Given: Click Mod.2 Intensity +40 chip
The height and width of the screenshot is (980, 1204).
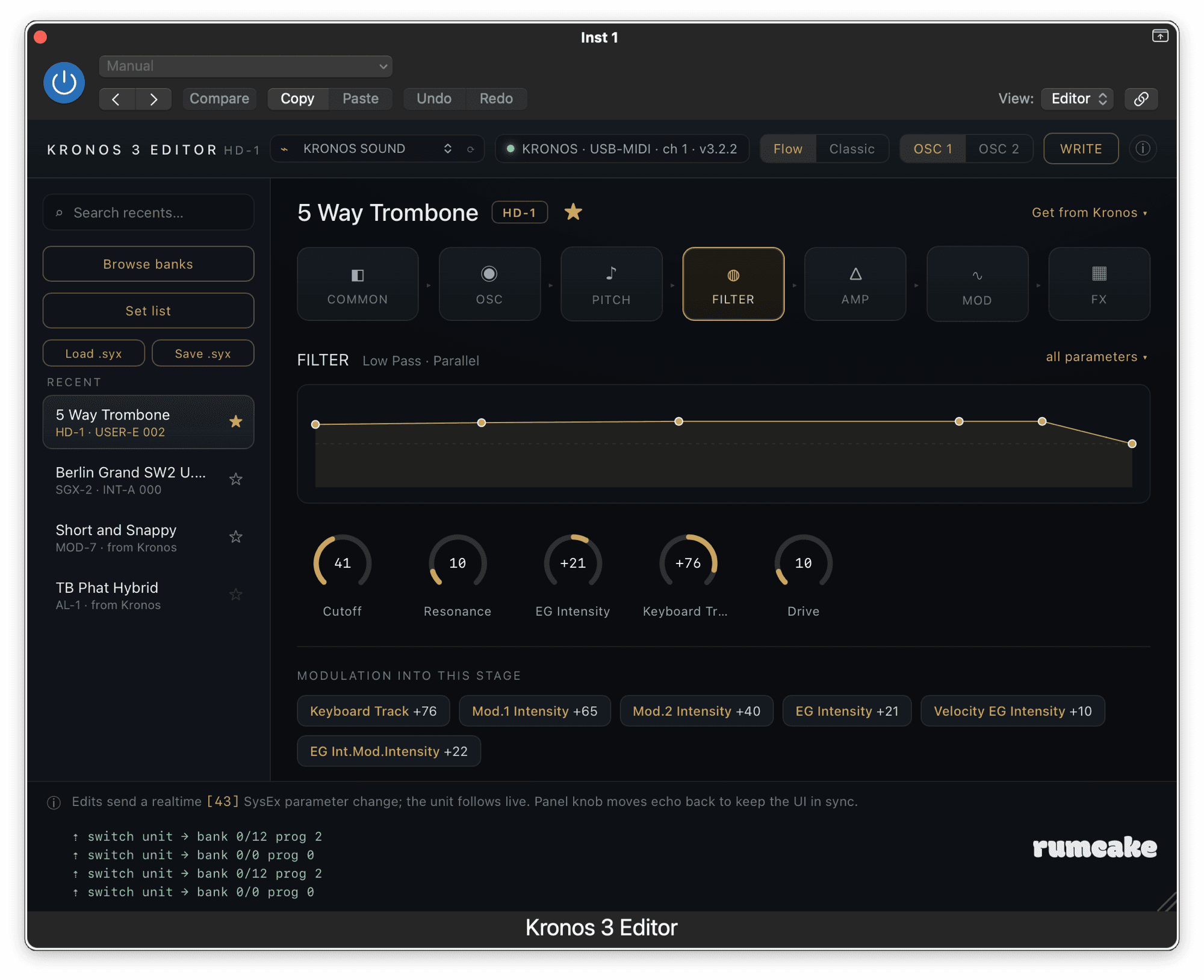Looking at the screenshot, I should coord(697,711).
